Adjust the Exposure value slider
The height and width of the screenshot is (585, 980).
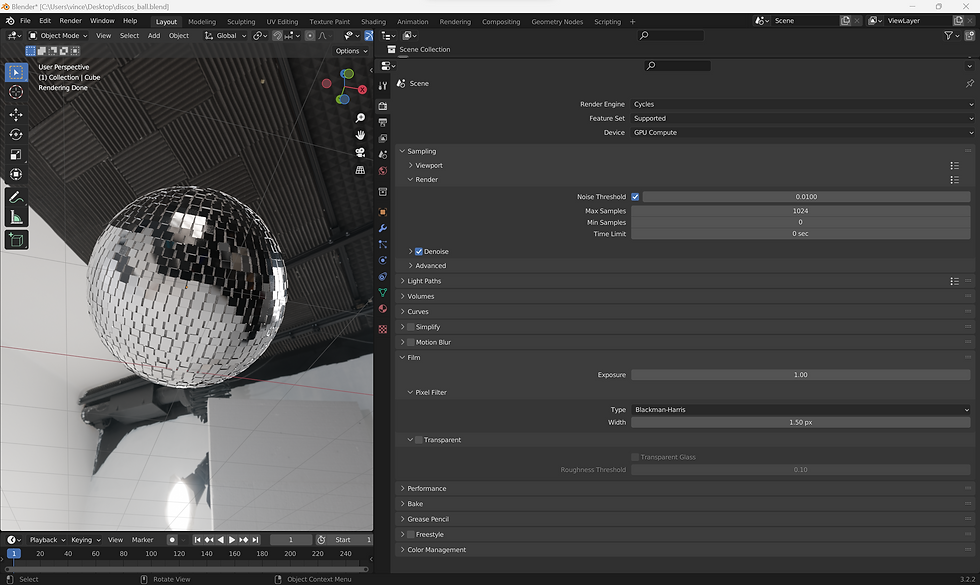click(x=801, y=375)
